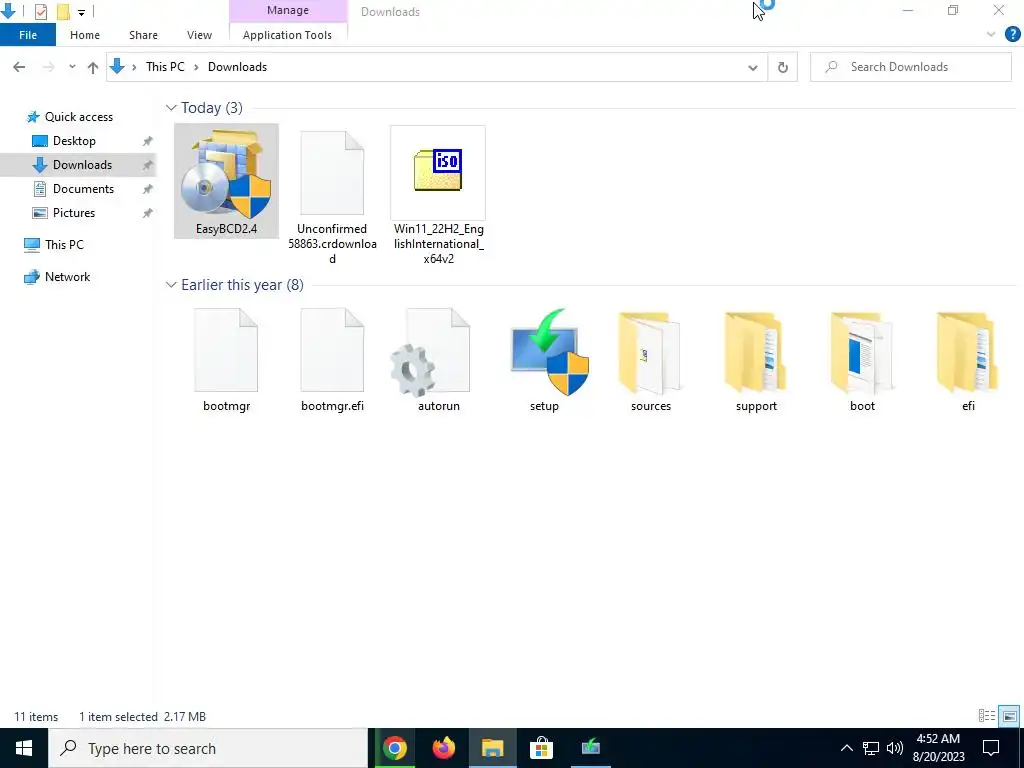Select the boot folder
The height and width of the screenshot is (768, 1024).
click(862, 353)
